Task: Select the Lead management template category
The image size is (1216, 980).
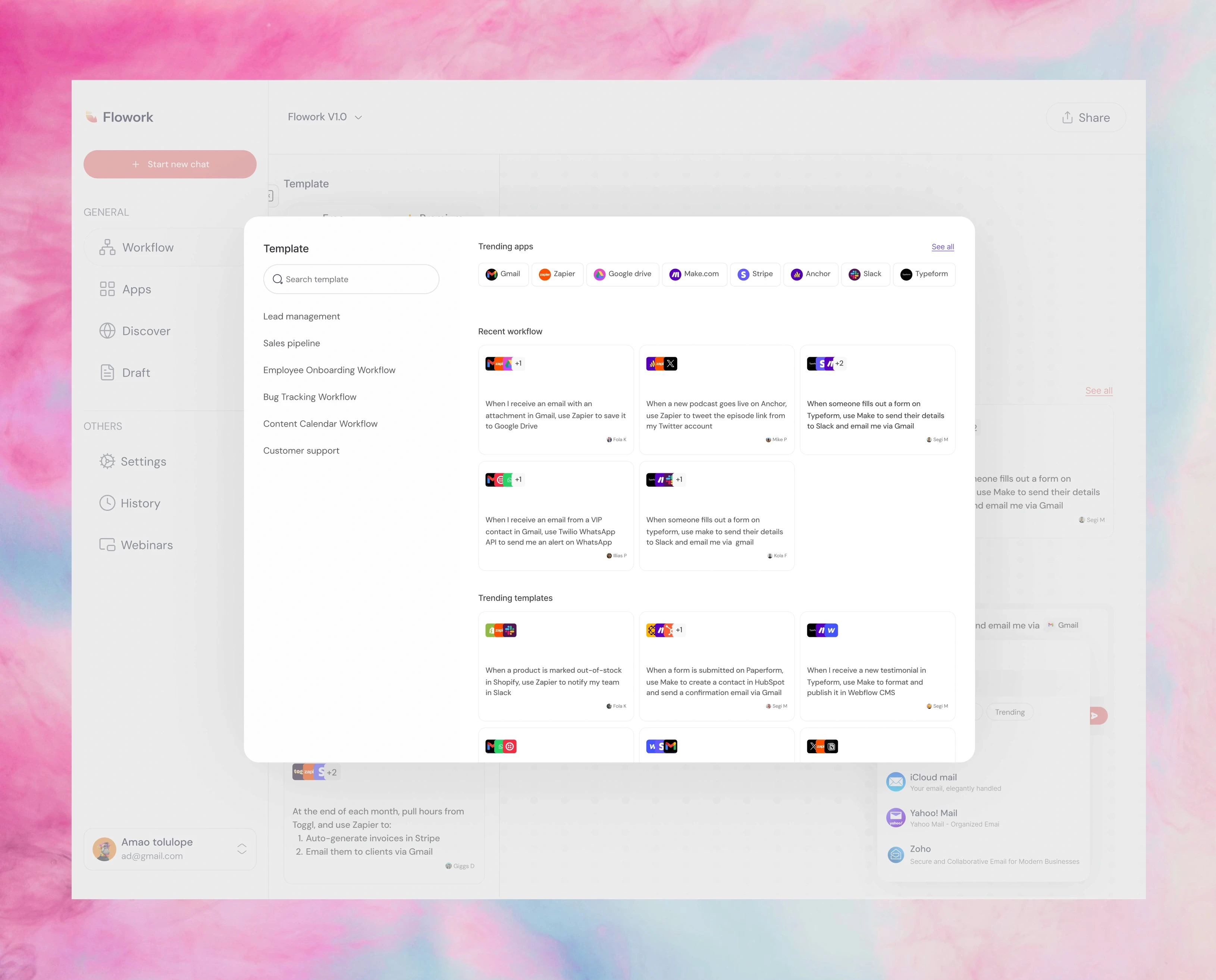Action: click(x=301, y=316)
